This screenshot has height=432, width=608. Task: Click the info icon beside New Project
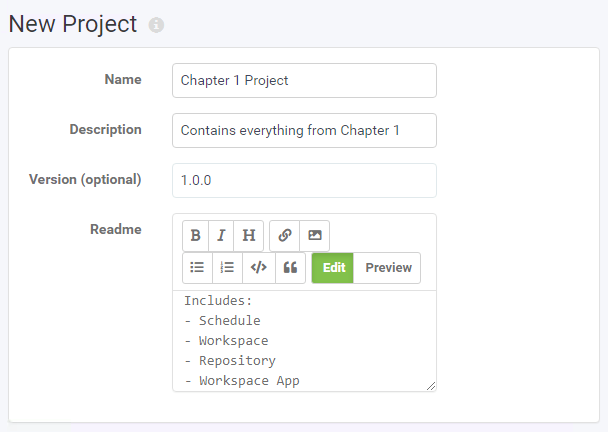click(x=156, y=25)
